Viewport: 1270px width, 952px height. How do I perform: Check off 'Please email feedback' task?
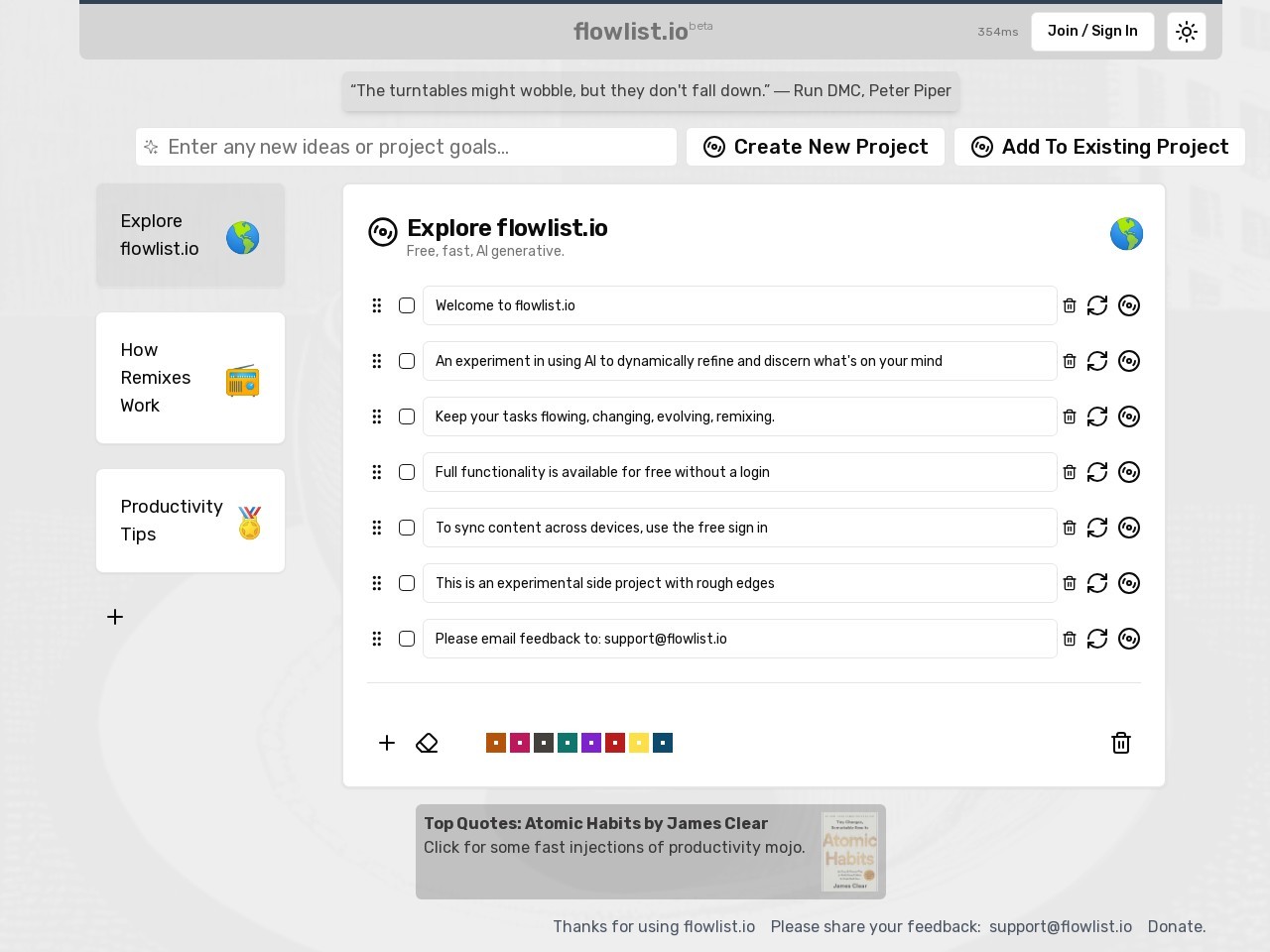pos(407,639)
